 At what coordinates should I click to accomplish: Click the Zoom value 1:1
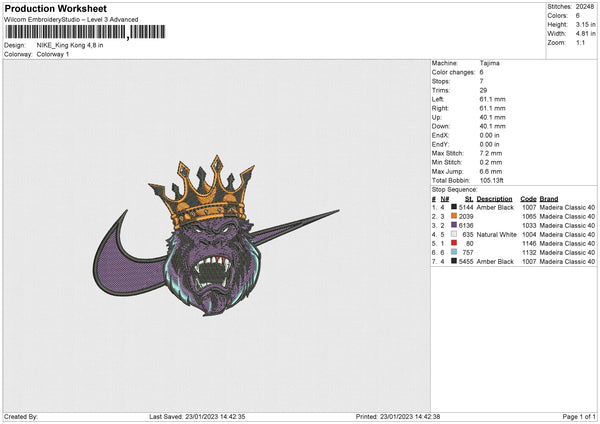(580, 42)
